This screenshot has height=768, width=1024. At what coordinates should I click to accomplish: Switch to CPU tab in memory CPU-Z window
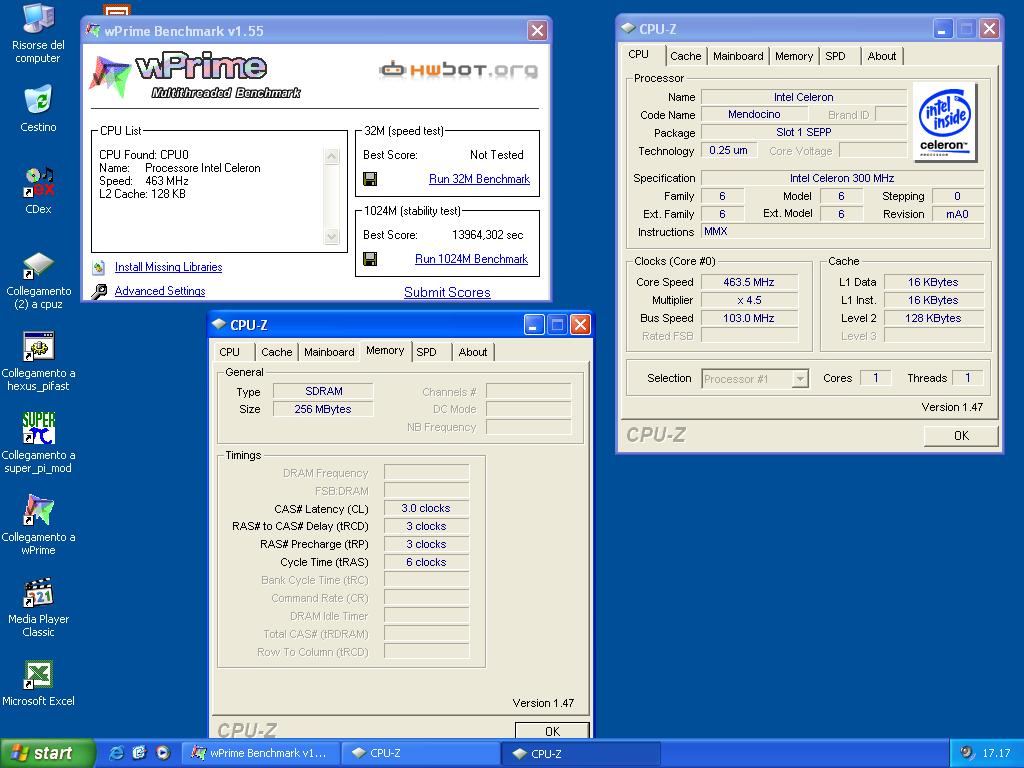pos(229,352)
